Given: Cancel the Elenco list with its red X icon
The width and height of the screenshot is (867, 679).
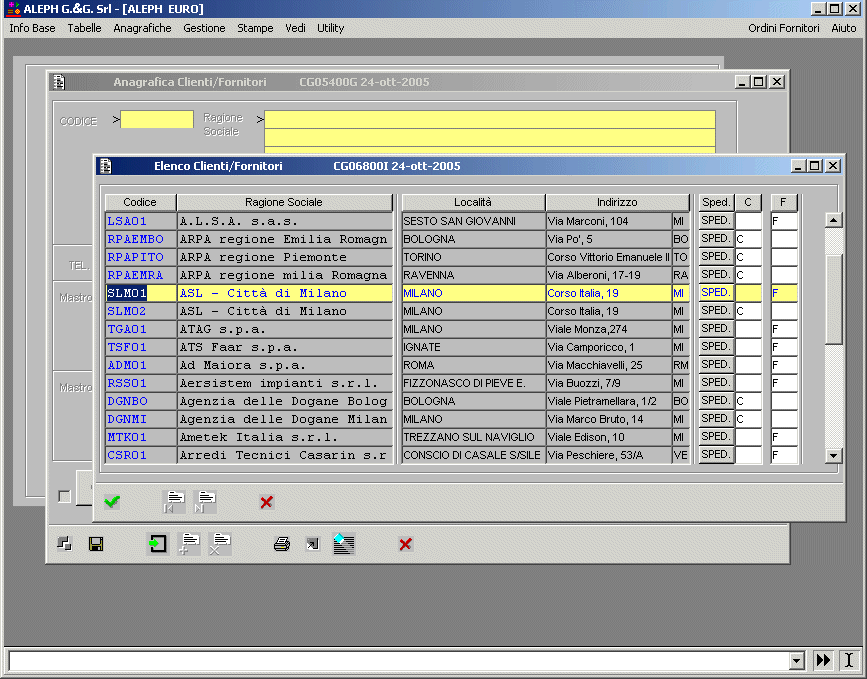Looking at the screenshot, I should coord(267,502).
